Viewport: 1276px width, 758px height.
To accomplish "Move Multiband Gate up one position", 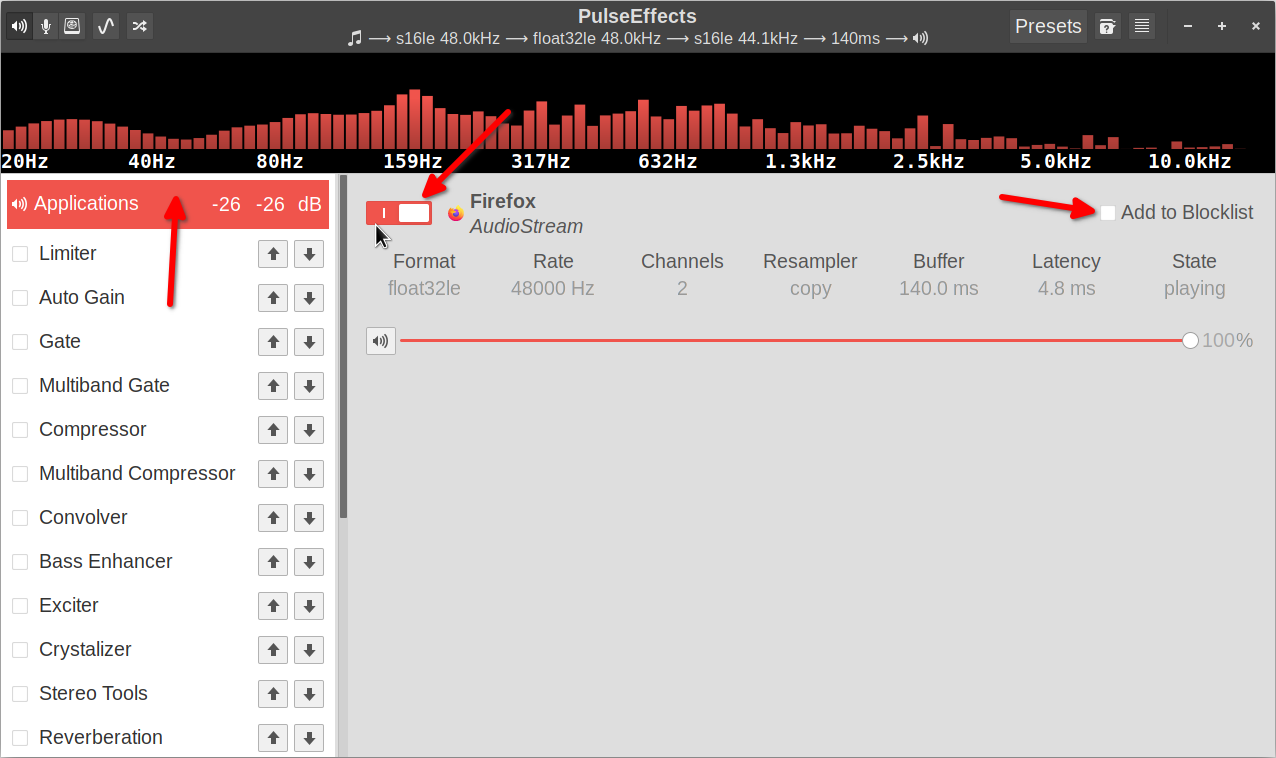I will click(273, 386).
